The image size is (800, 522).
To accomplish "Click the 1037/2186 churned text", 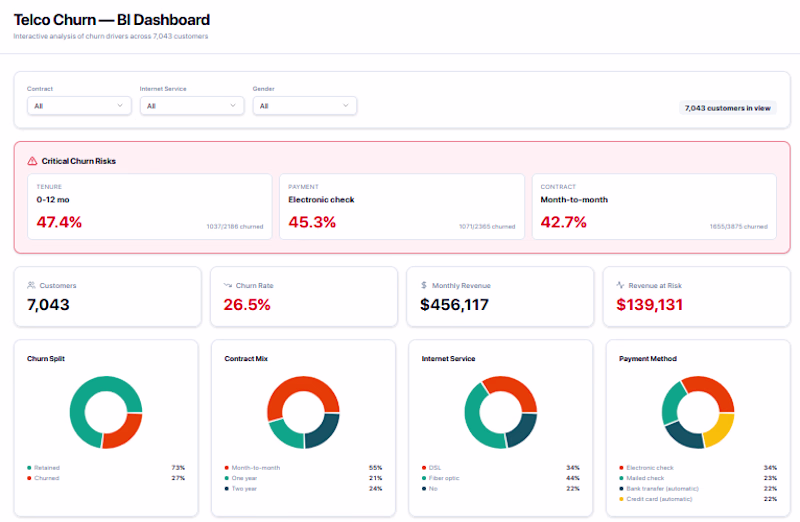I will point(235,227).
